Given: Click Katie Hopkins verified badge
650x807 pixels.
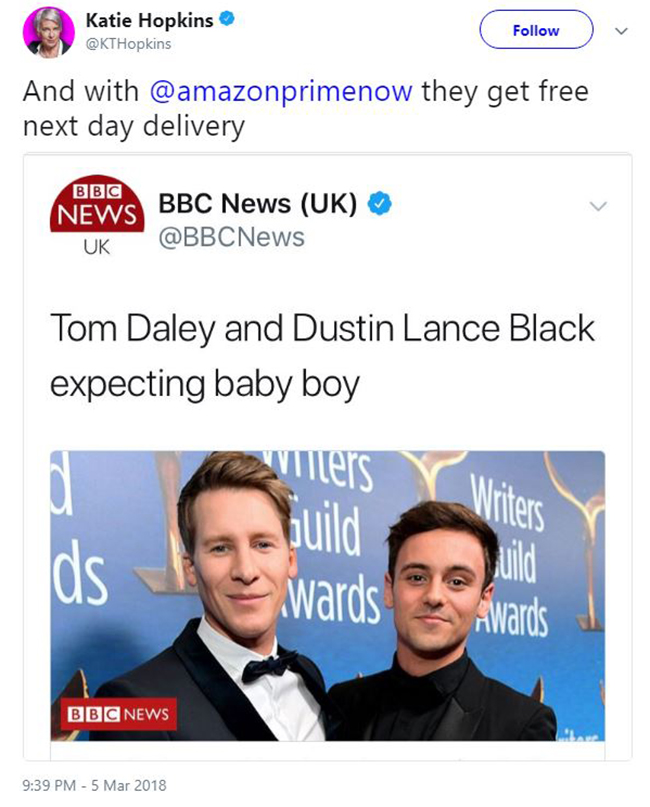Looking at the screenshot, I should [x=227, y=19].
